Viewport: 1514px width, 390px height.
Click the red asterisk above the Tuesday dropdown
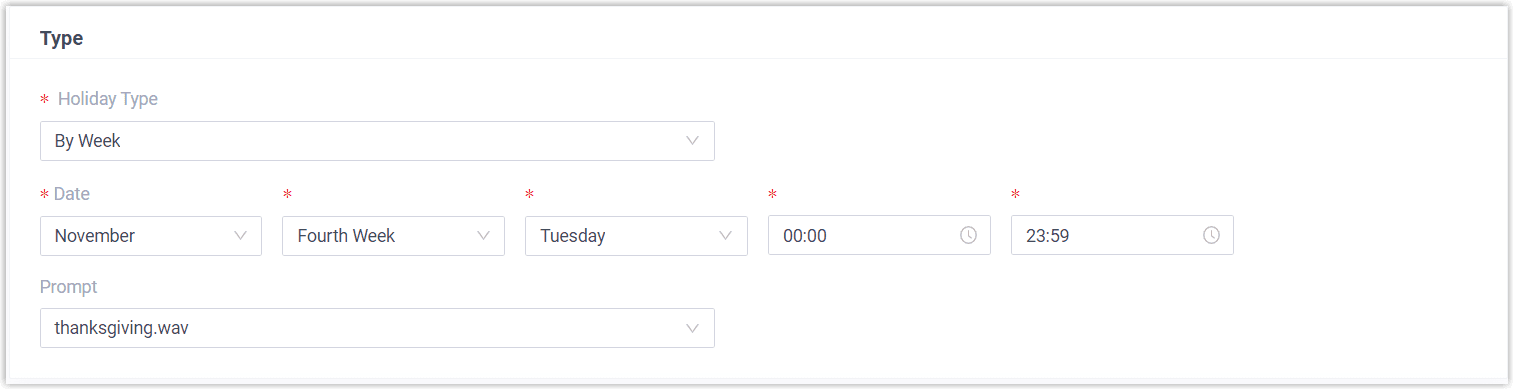pyautogui.click(x=529, y=195)
